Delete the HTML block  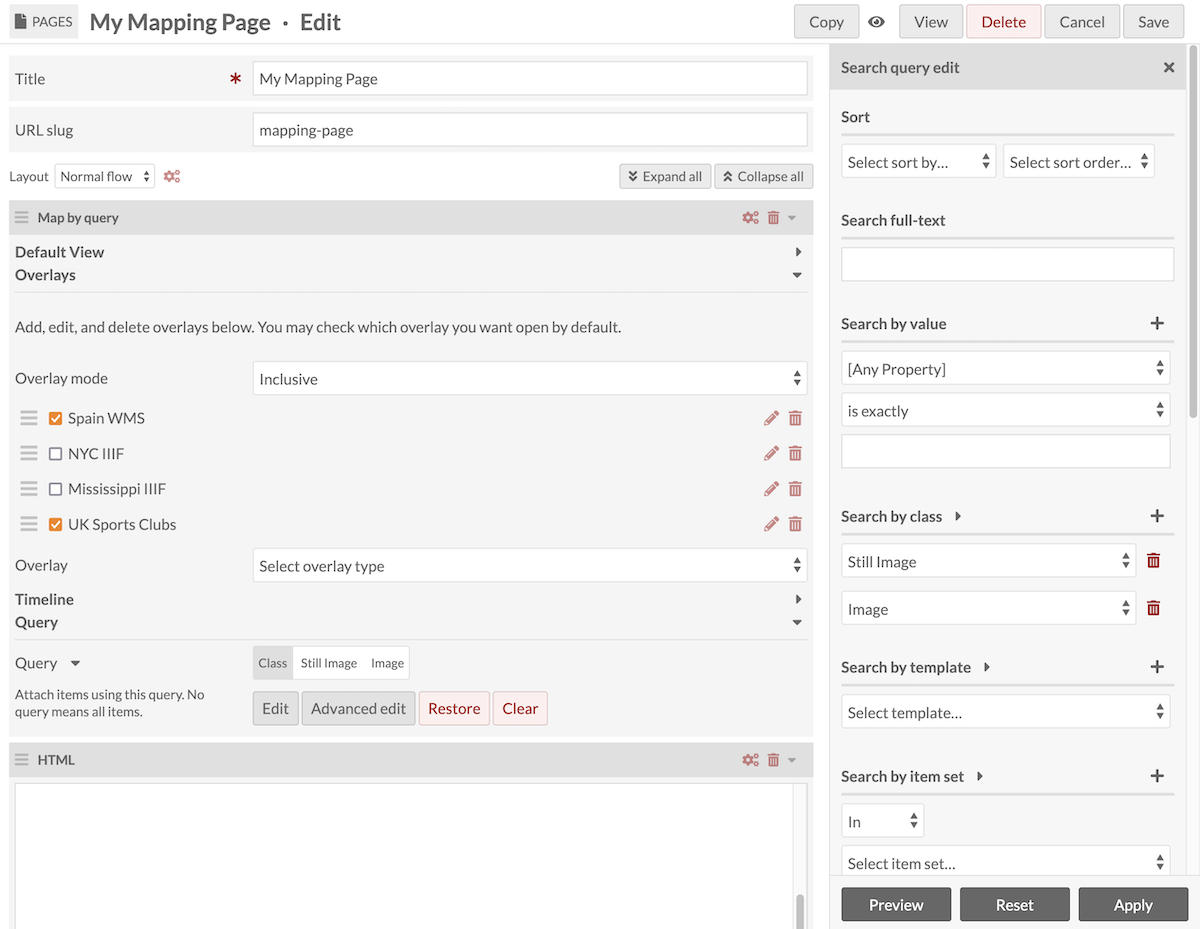click(x=773, y=760)
